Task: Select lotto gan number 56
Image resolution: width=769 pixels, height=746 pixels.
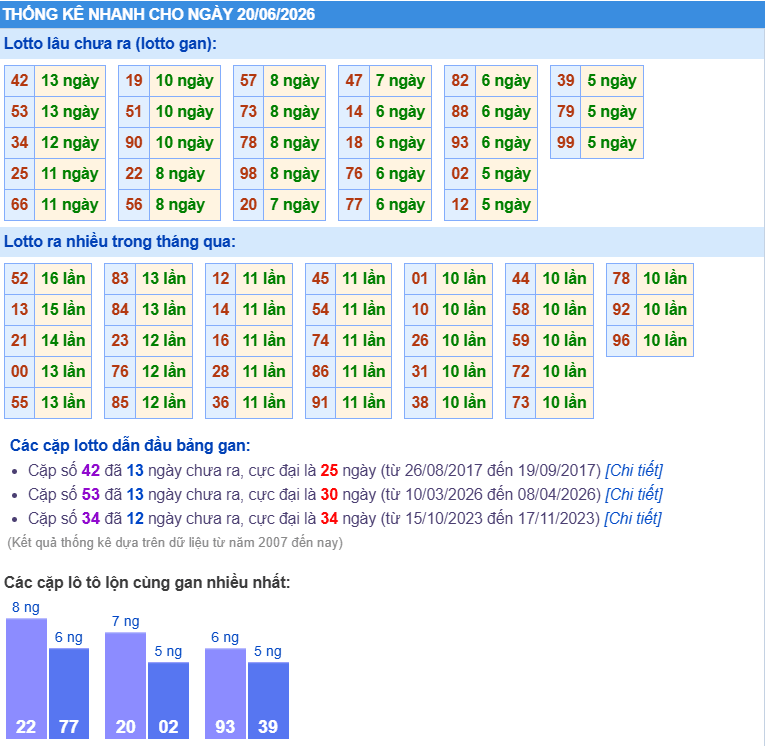Action: 134,205
